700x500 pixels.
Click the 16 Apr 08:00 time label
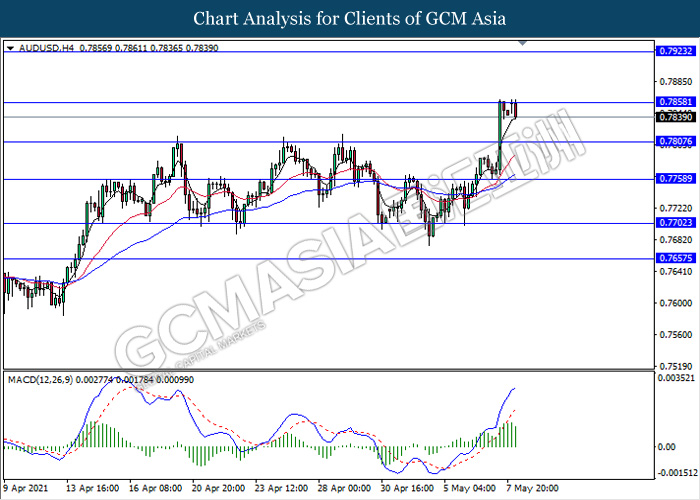pyautogui.click(x=155, y=488)
